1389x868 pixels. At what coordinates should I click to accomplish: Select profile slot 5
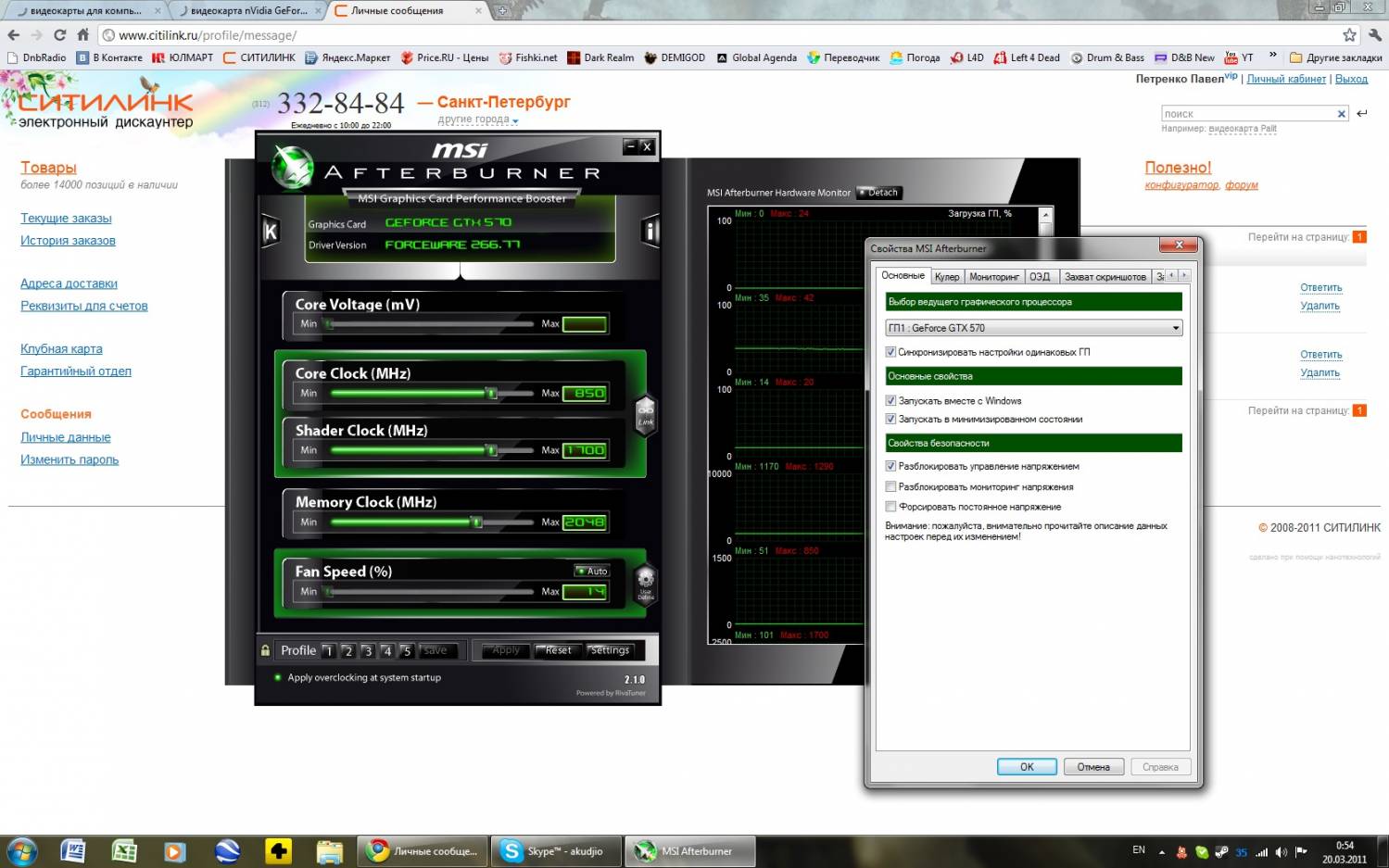click(407, 650)
